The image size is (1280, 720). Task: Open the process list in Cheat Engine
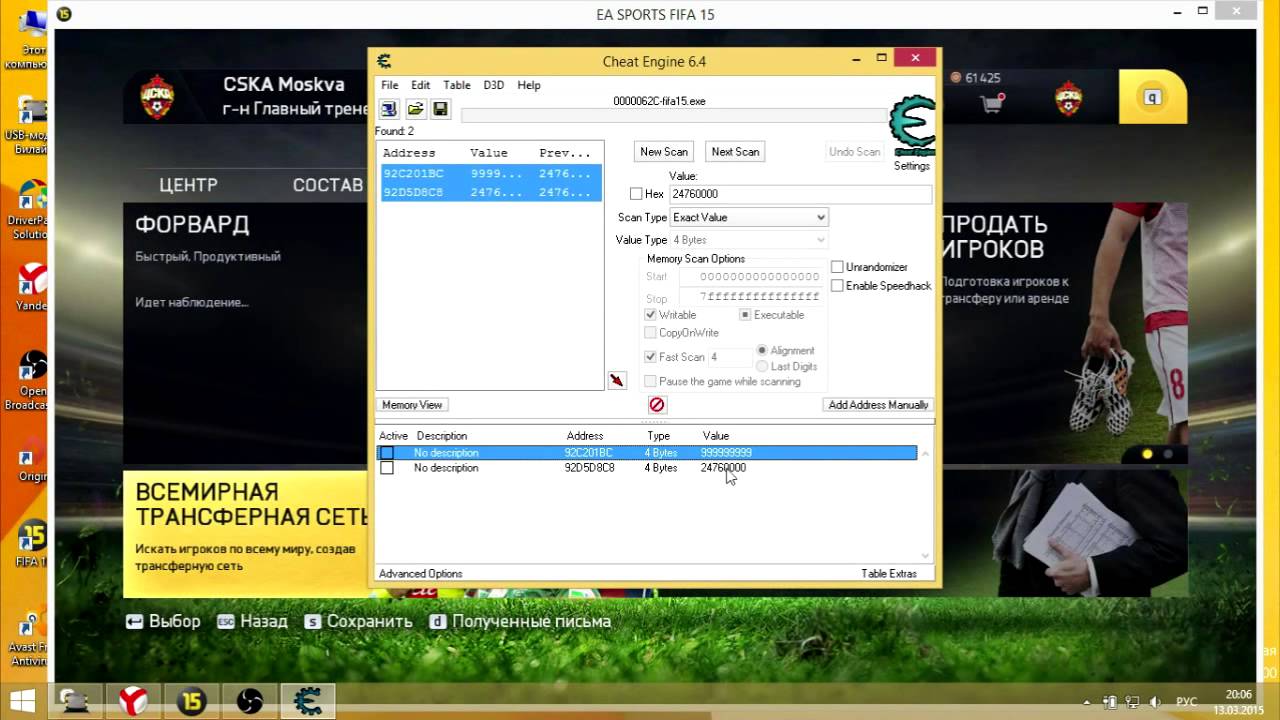(389, 109)
